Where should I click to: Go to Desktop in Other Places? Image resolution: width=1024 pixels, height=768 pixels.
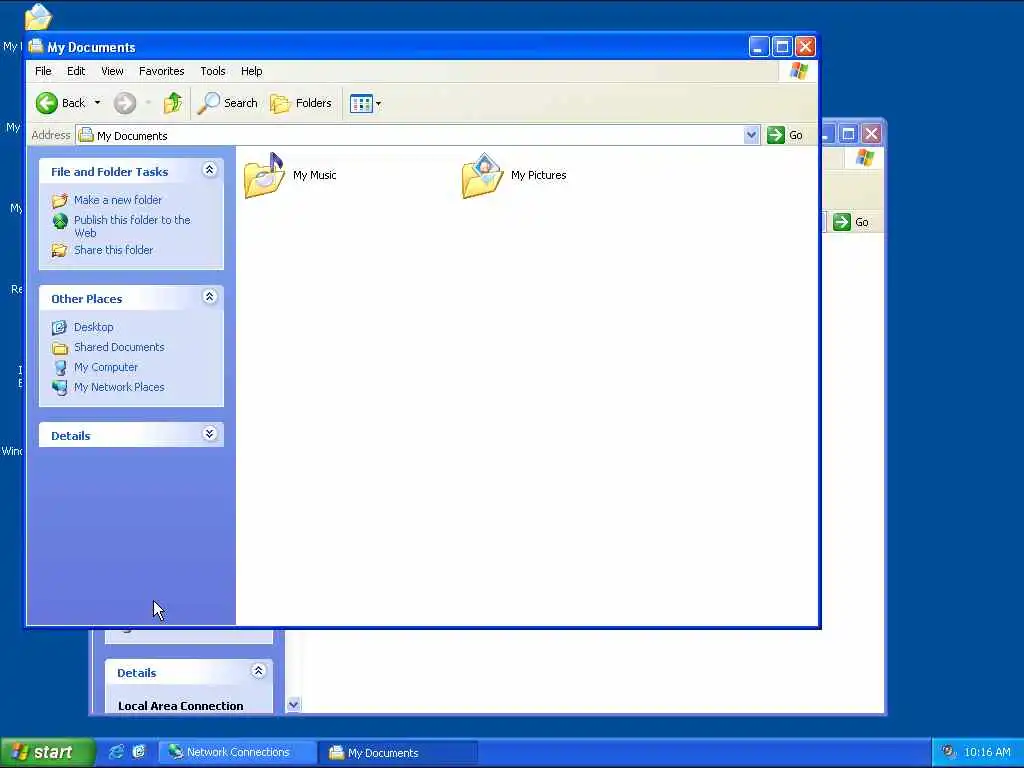[93, 327]
